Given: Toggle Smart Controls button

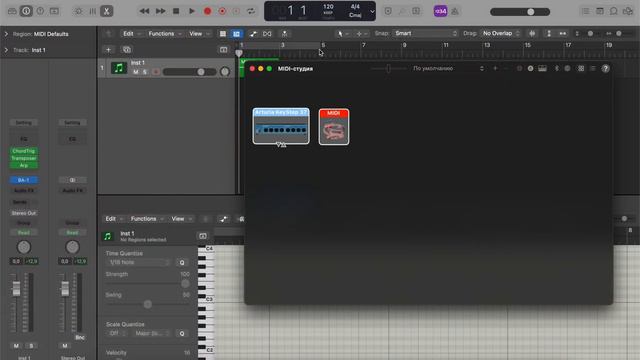Looking at the screenshot, I should tap(78, 11).
